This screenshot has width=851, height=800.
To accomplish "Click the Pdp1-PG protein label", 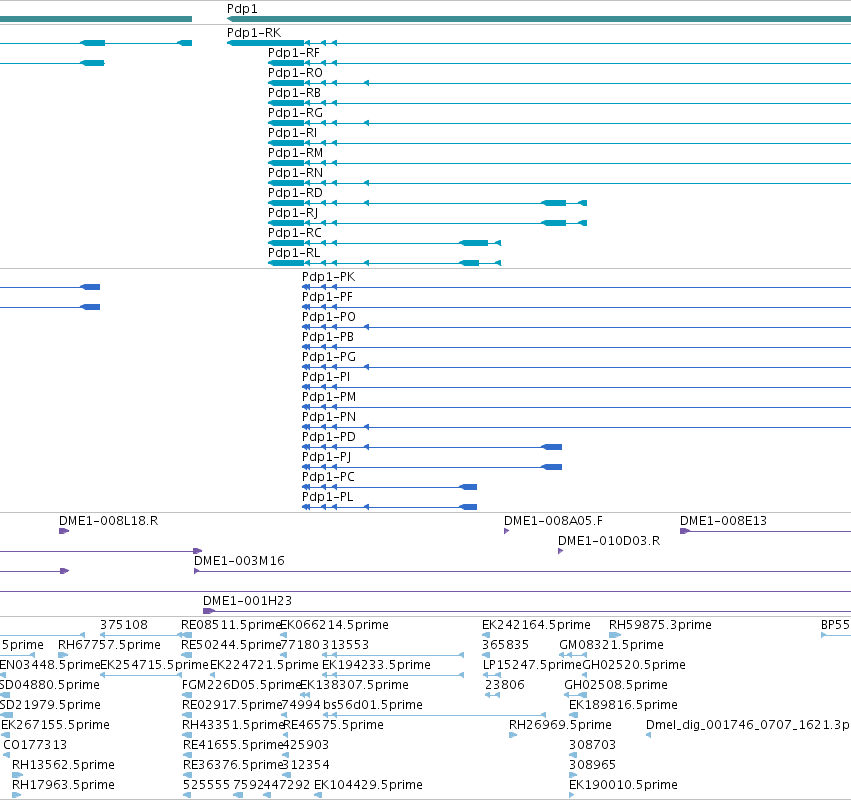I will pos(329,357).
